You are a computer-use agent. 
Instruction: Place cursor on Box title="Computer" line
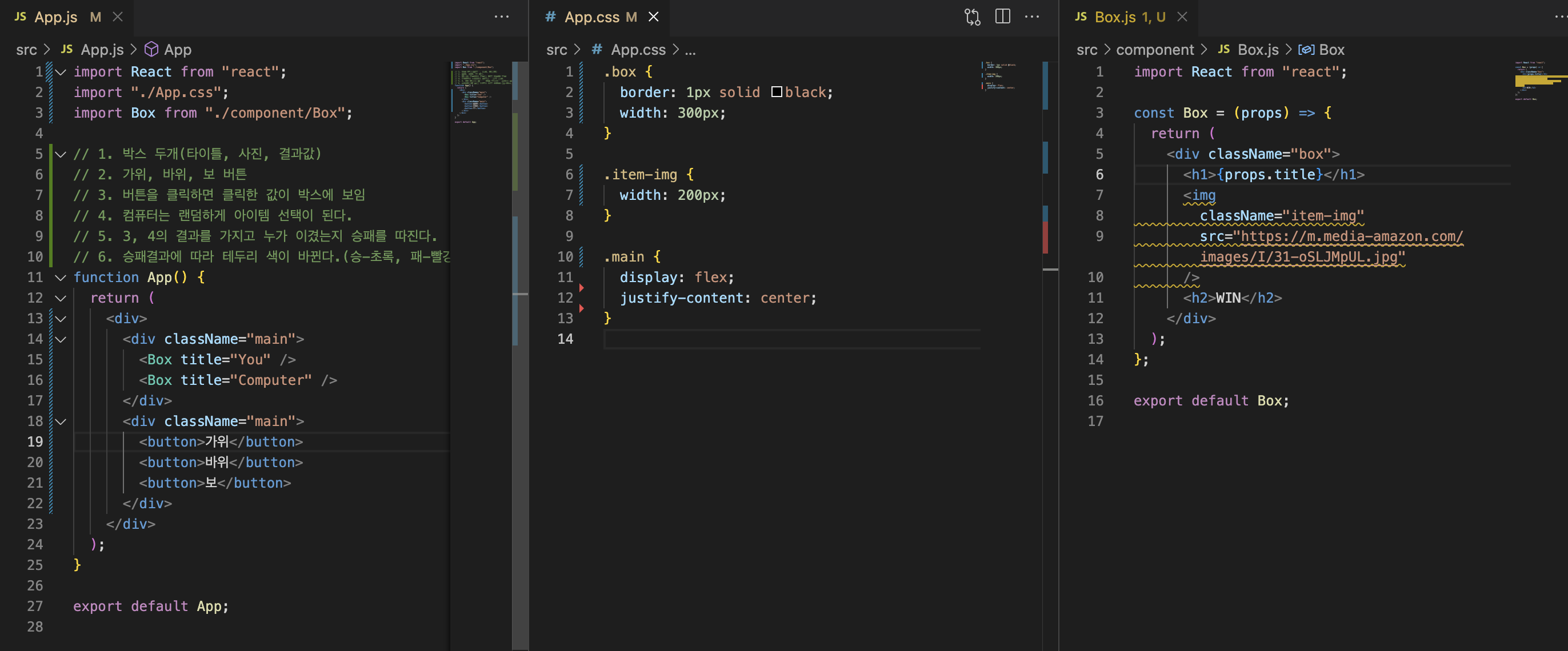click(238, 380)
